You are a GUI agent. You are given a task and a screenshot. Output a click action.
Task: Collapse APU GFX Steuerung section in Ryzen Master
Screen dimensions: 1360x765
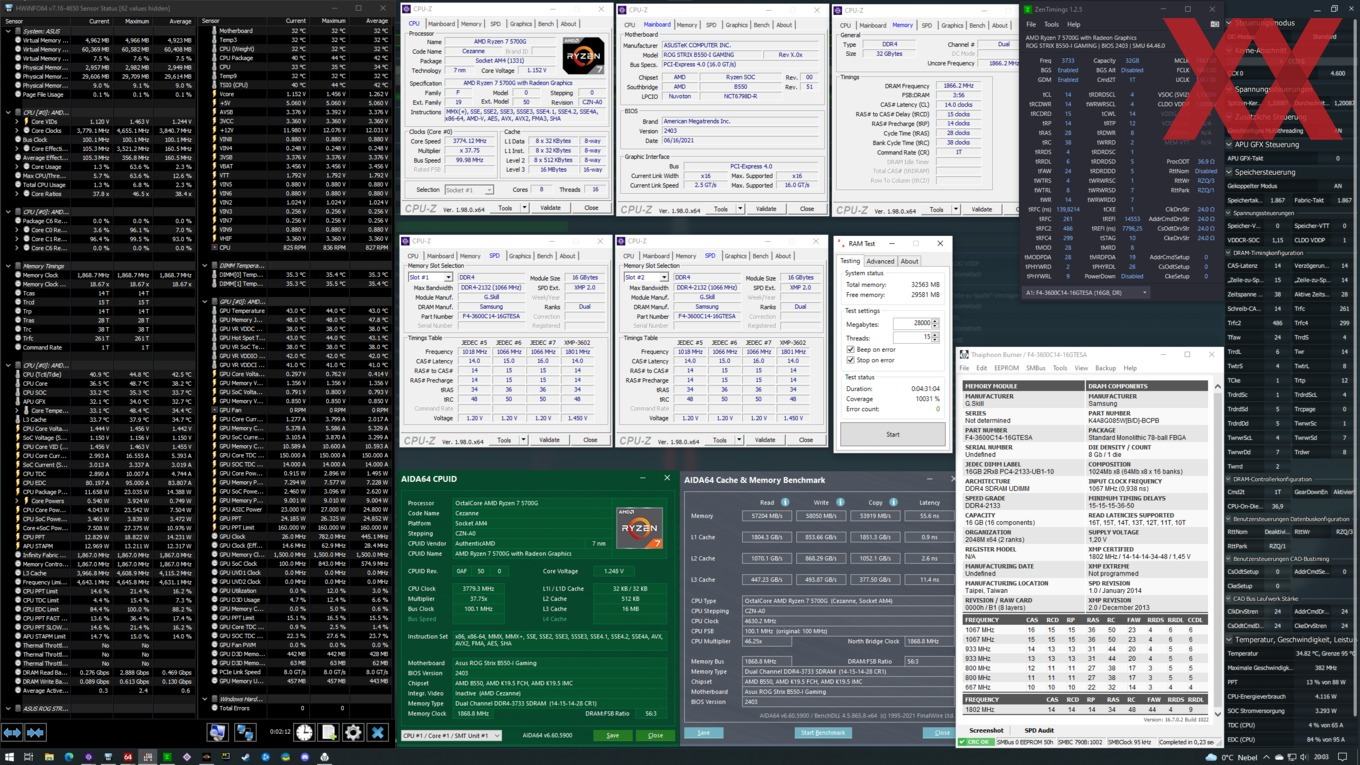(1231, 144)
